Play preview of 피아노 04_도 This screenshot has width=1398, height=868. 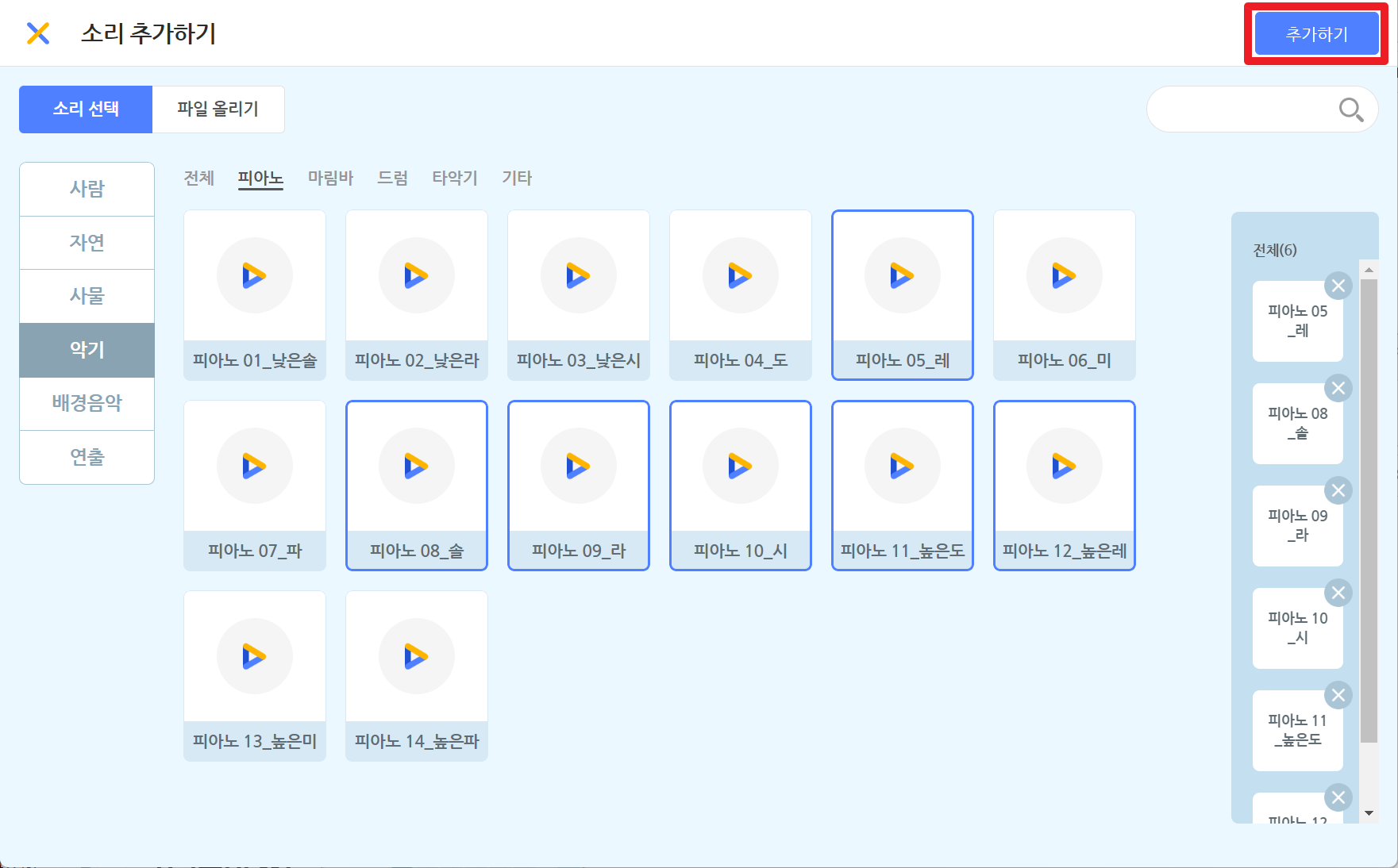point(741,275)
